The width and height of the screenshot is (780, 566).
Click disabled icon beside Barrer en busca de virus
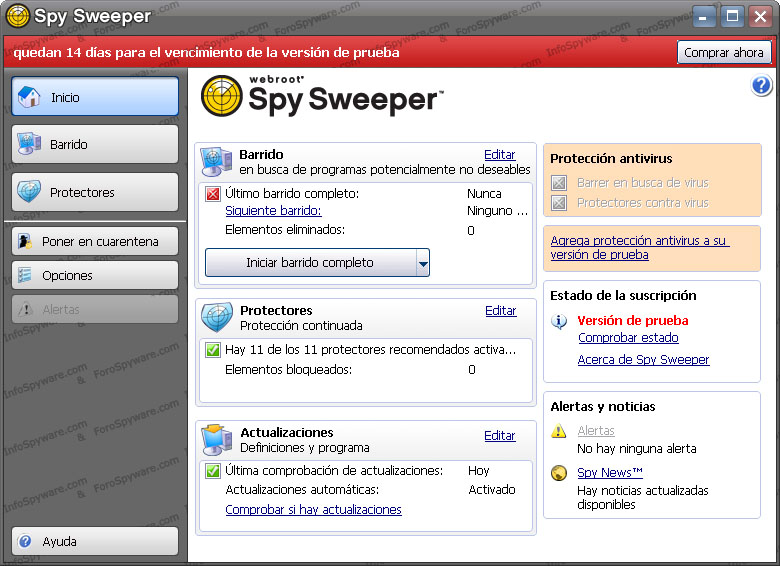tap(559, 183)
